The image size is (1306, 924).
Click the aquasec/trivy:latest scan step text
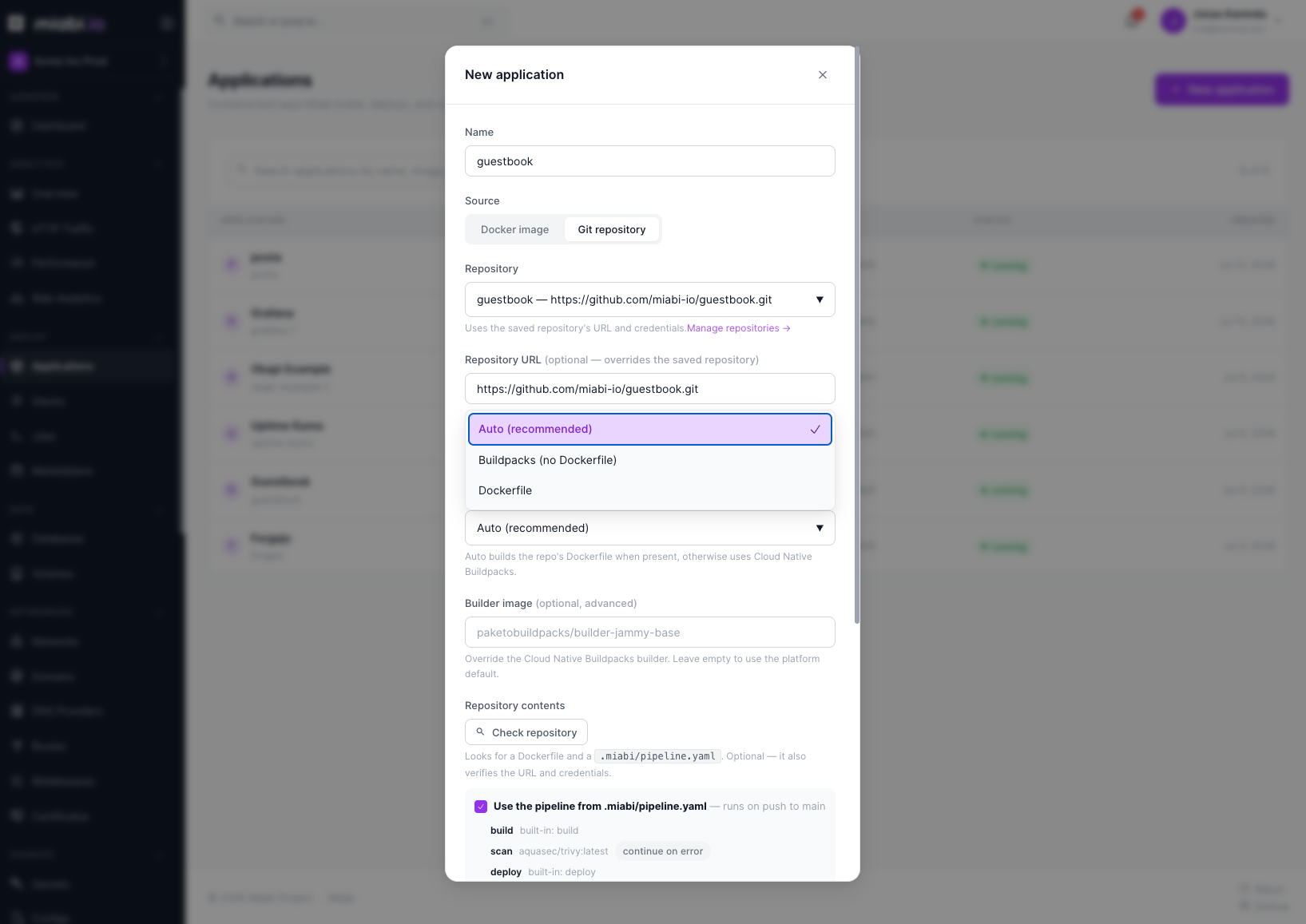click(563, 851)
